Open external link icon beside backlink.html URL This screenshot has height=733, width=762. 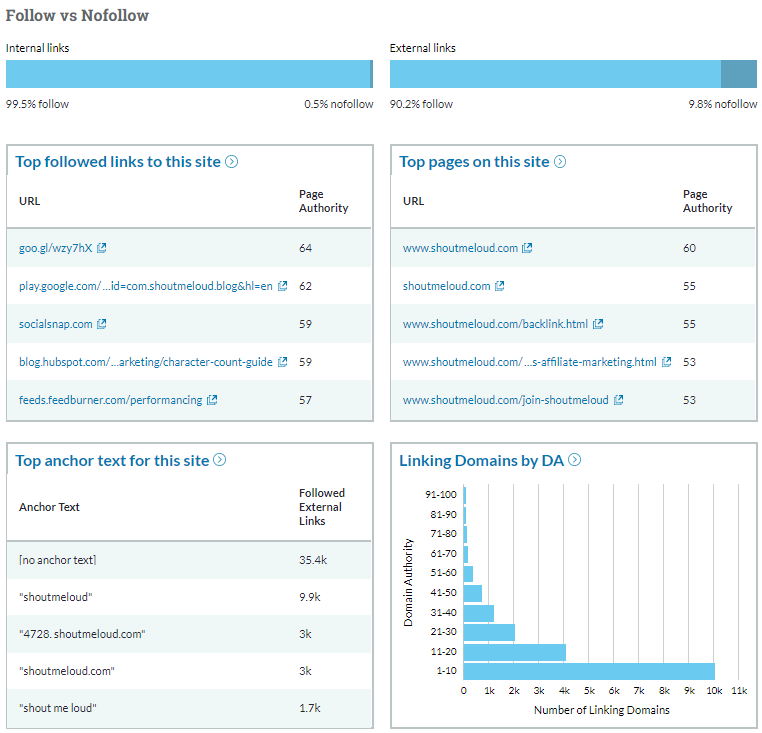pyautogui.click(x=598, y=324)
